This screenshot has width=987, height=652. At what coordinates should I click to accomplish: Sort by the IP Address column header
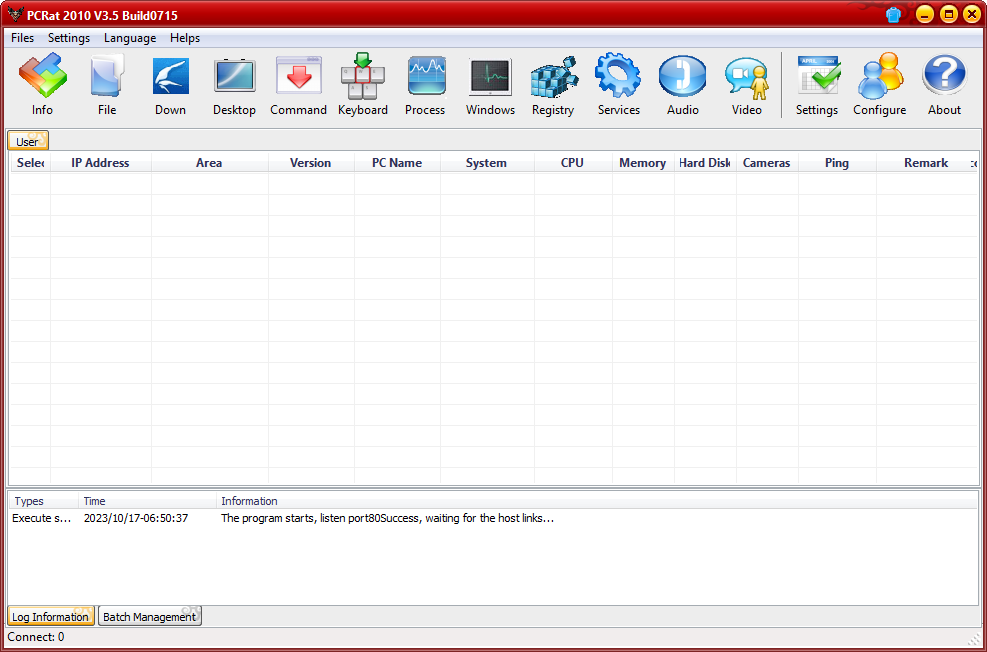pyautogui.click(x=100, y=163)
